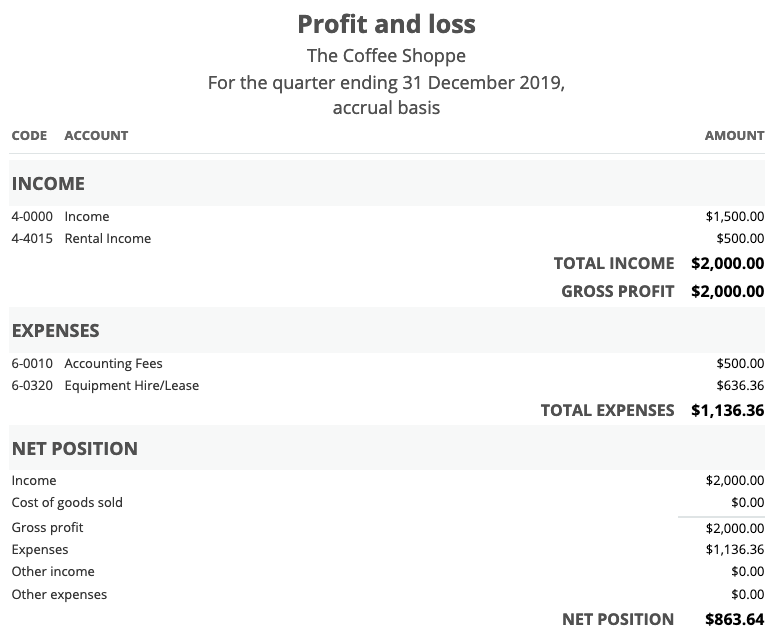
Task: Click the Other income summary line
Action: coord(387,572)
